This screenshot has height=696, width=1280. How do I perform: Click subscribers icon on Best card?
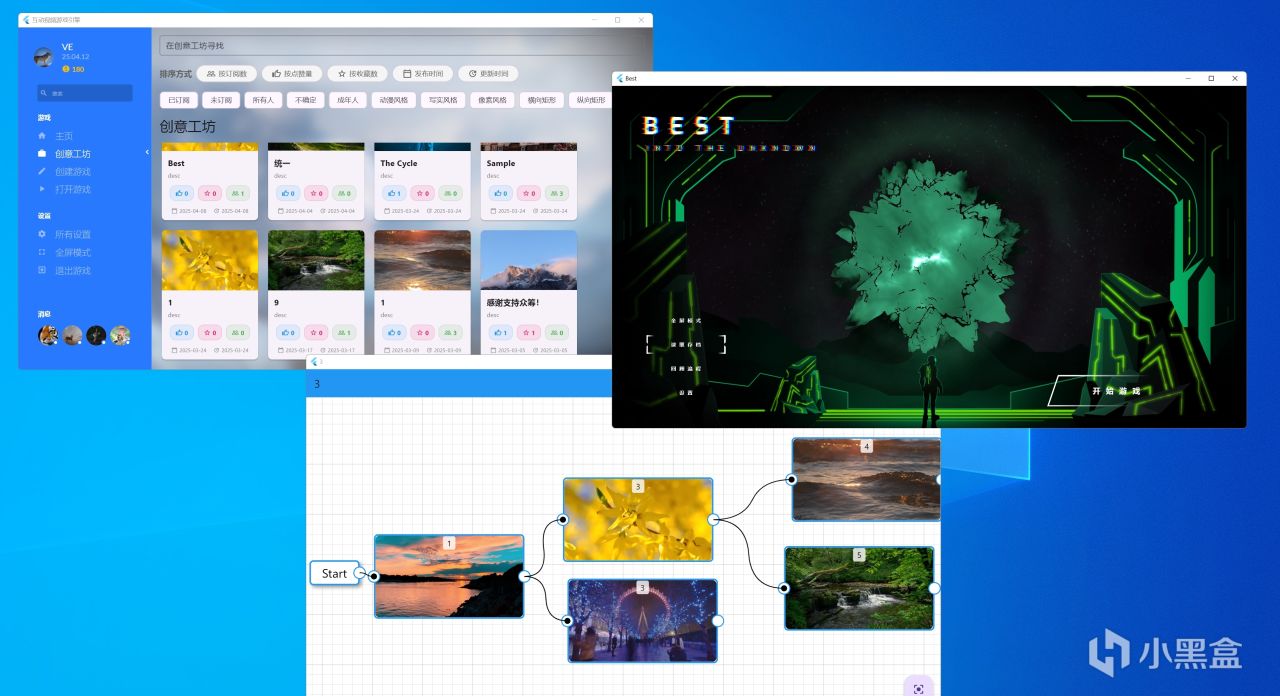(x=237, y=193)
